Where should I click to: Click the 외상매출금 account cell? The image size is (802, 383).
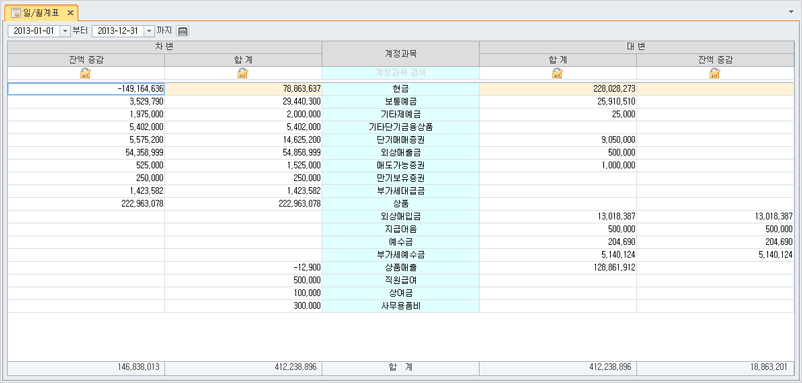pos(400,153)
